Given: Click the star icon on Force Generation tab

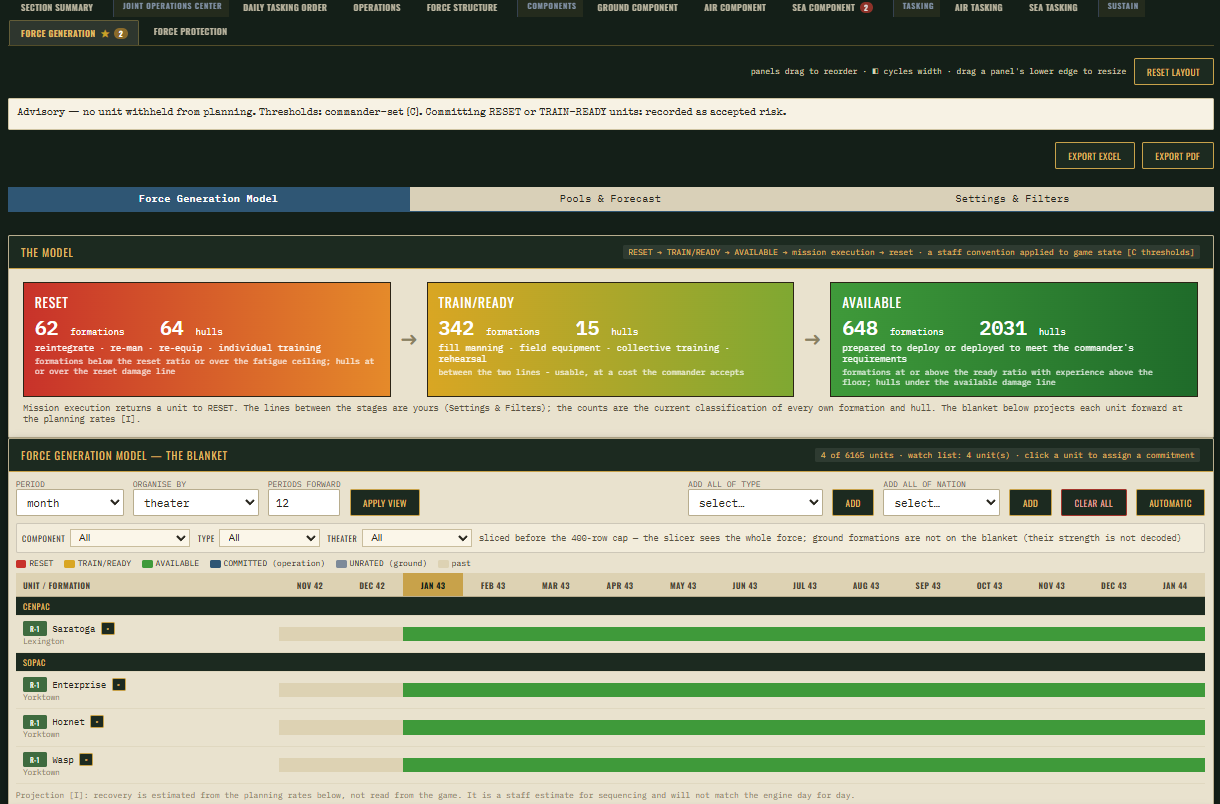Looking at the screenshot, I should pyautogui.click(x=105, y=33).
